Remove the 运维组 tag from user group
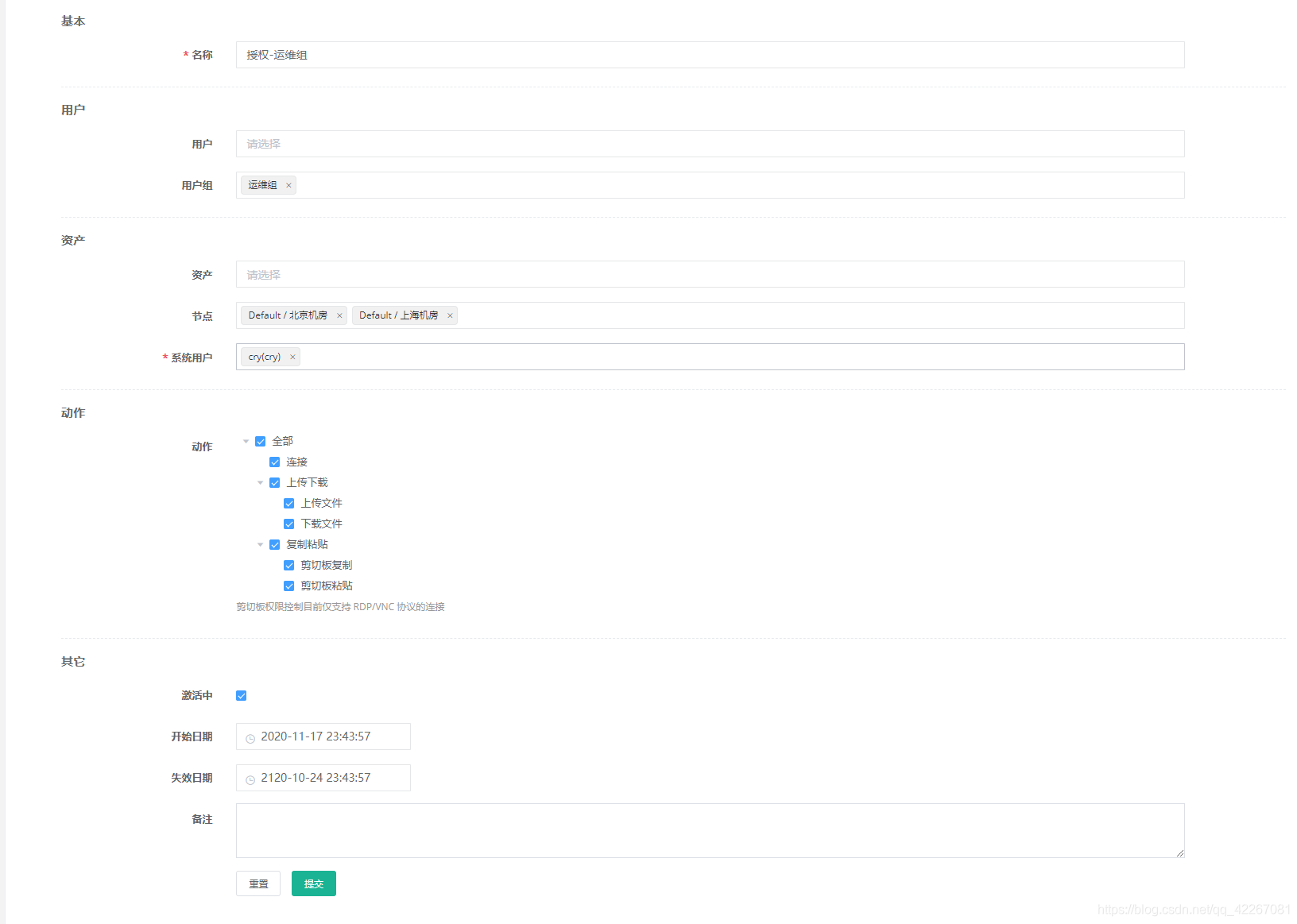Viewport: 1297px width, 924px height. pos(288,185)
